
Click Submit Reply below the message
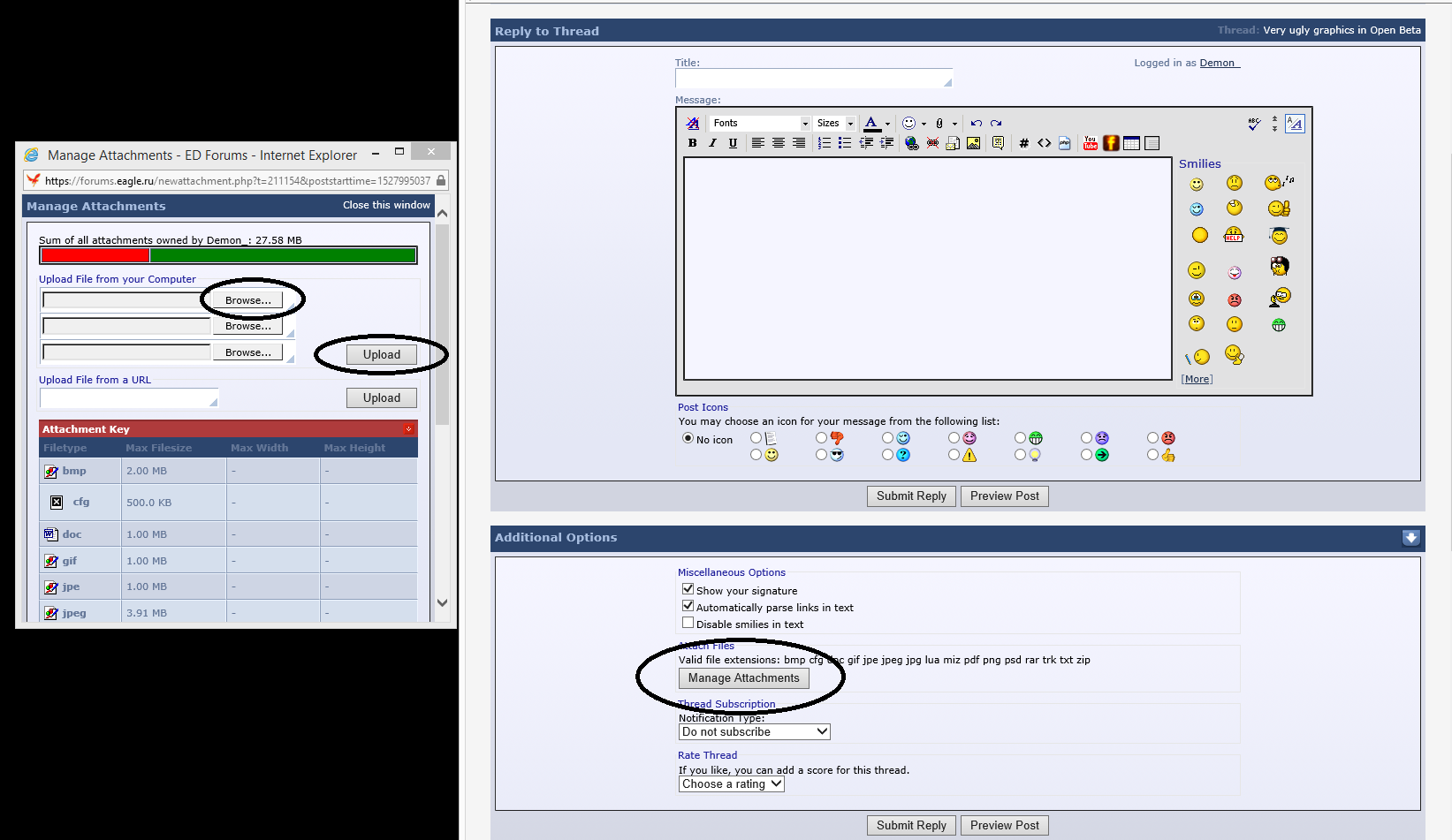[911, 496]
